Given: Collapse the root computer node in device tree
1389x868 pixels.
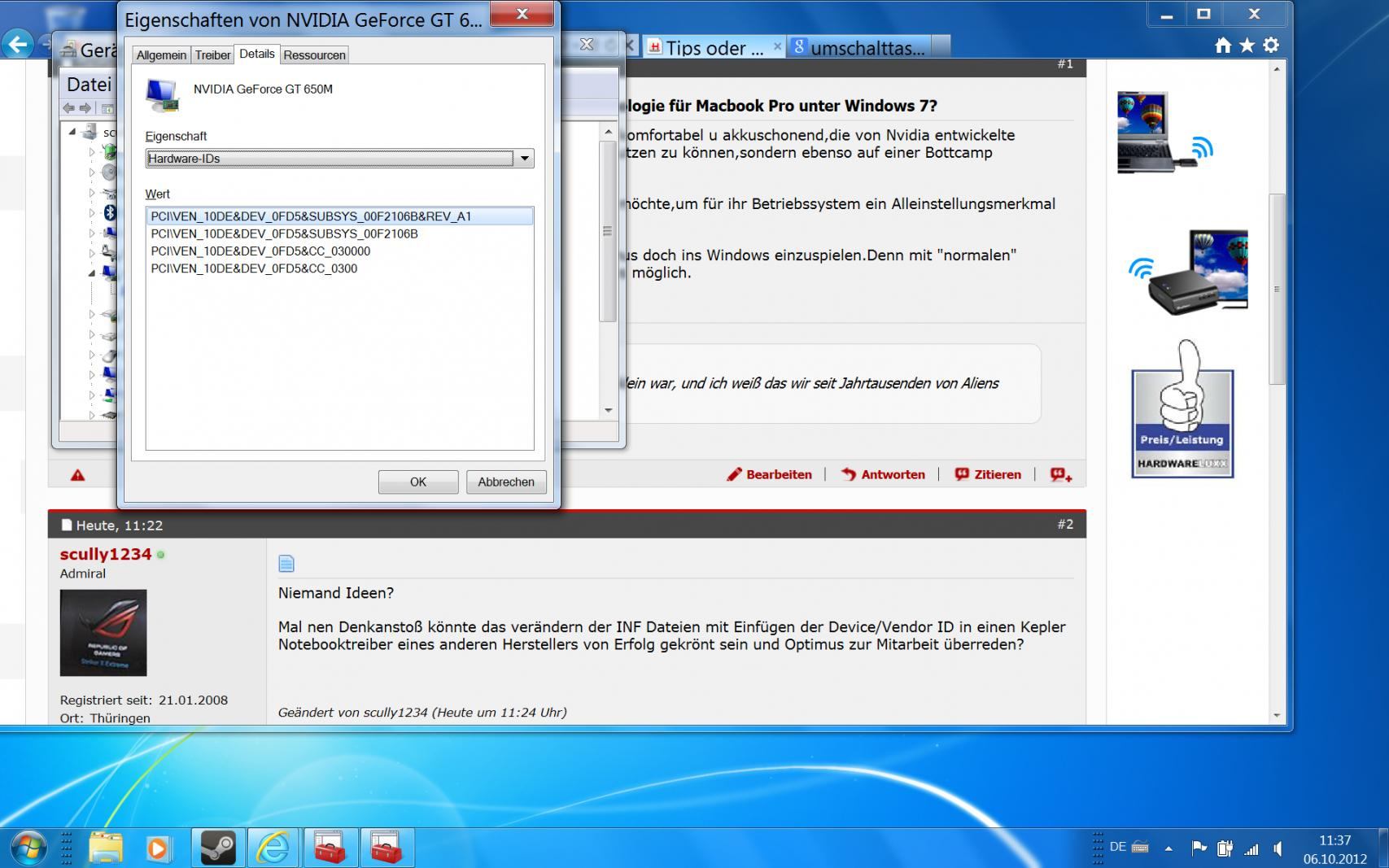Looking at the screenshot, I should coord(72,131).
